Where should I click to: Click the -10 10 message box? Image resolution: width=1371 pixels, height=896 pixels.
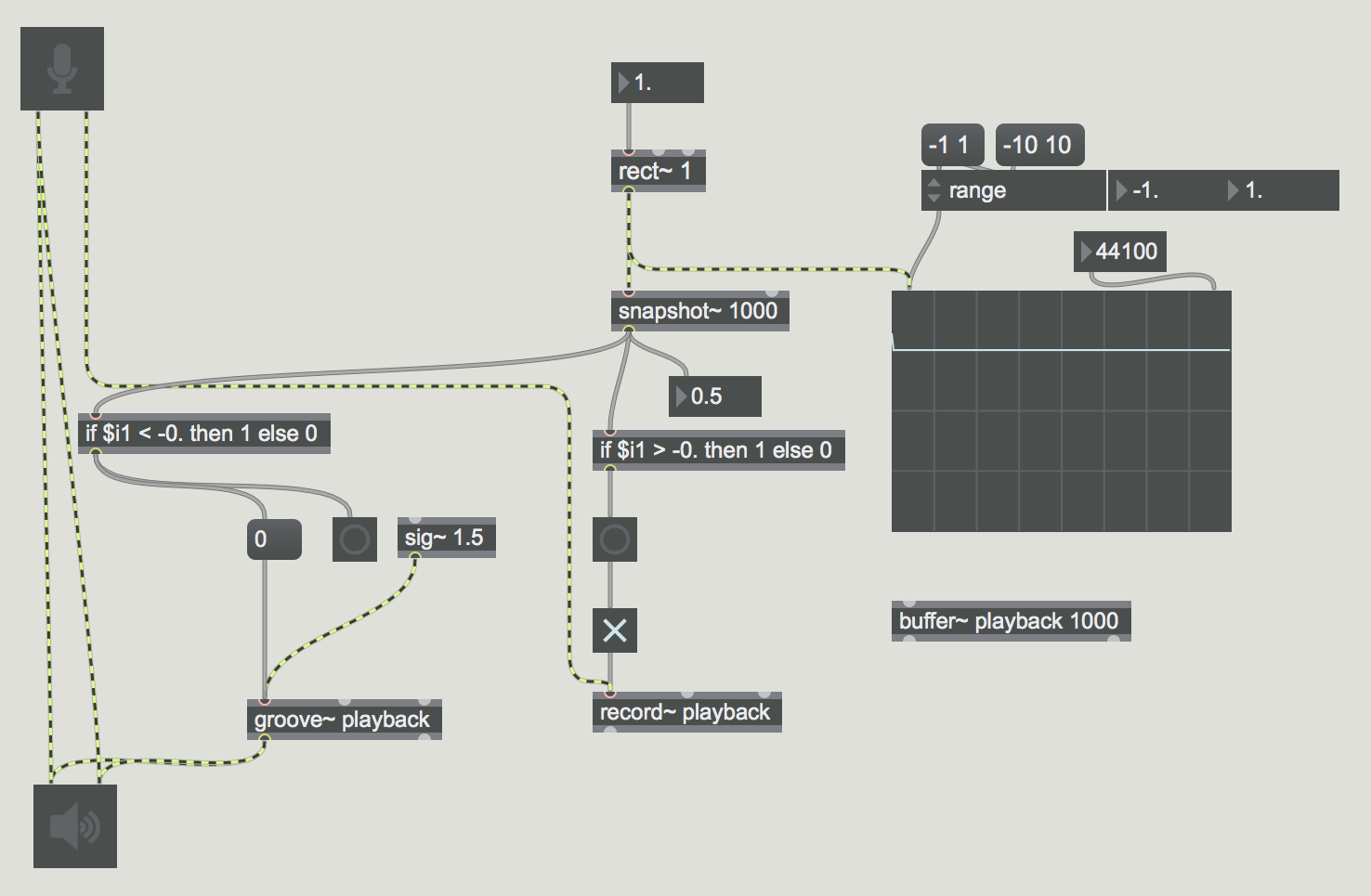1040,145
